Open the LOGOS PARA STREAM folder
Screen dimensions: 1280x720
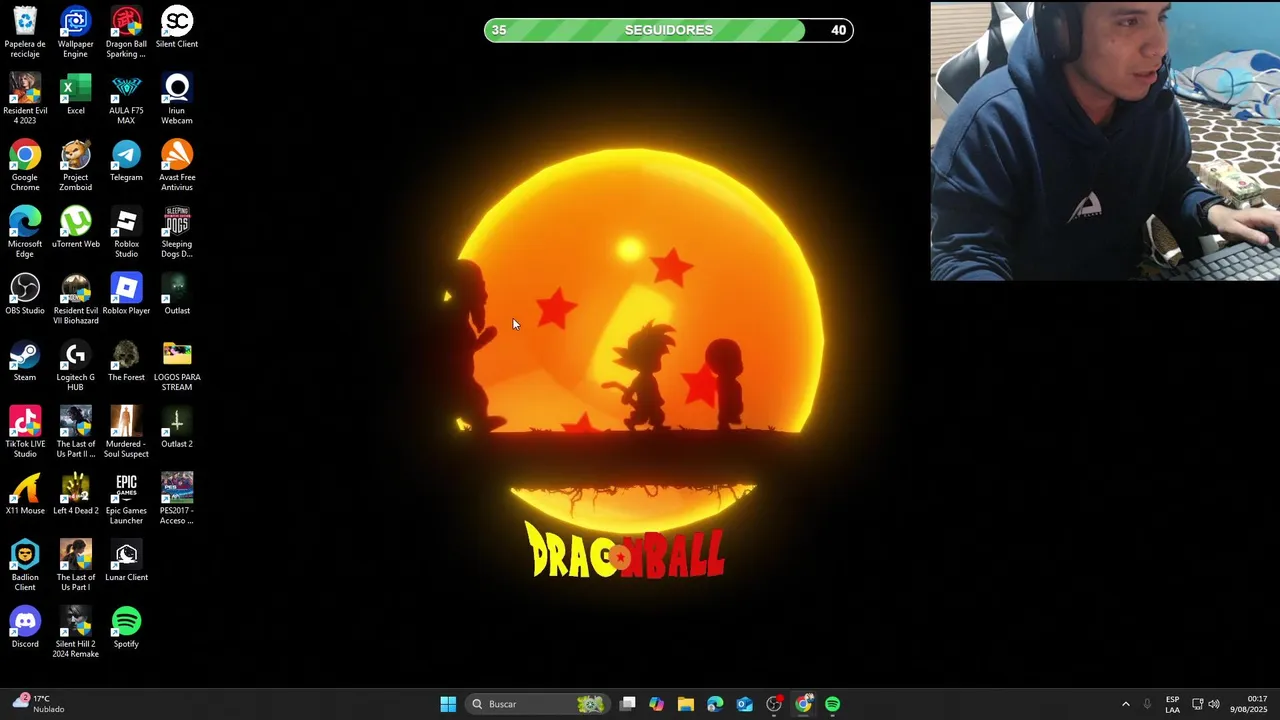tap(177, 366)
